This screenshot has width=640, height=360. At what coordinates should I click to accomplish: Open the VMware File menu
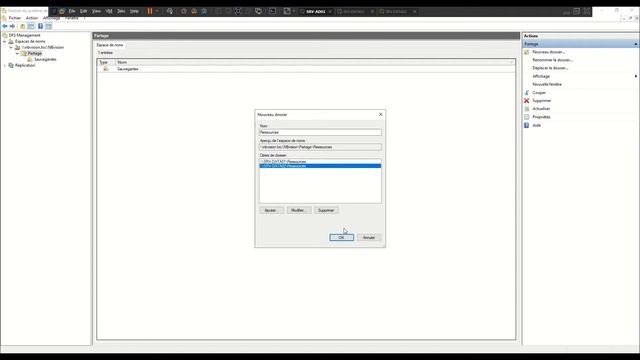coord(72,11)
